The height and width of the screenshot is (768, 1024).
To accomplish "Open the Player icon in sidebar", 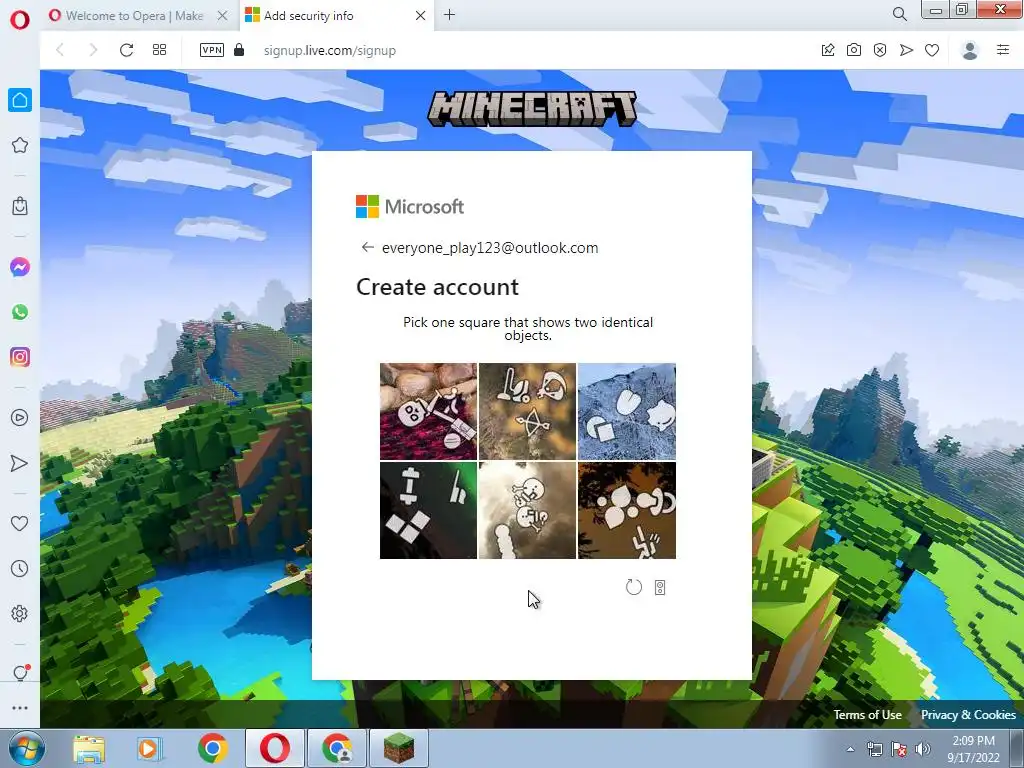I will click(x=20, y=417).
